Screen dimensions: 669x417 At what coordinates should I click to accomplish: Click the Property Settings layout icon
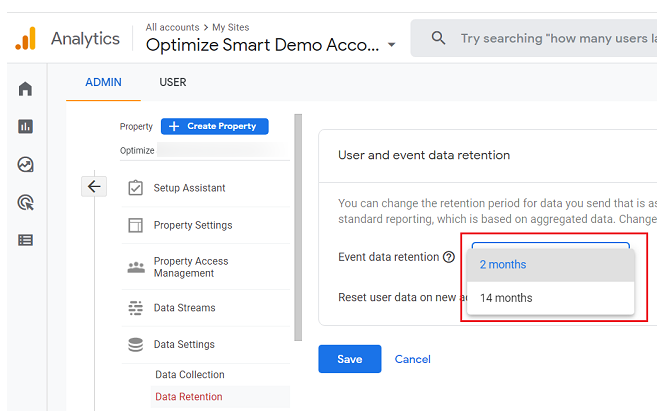pyautogui.click(x=136, y=225)
